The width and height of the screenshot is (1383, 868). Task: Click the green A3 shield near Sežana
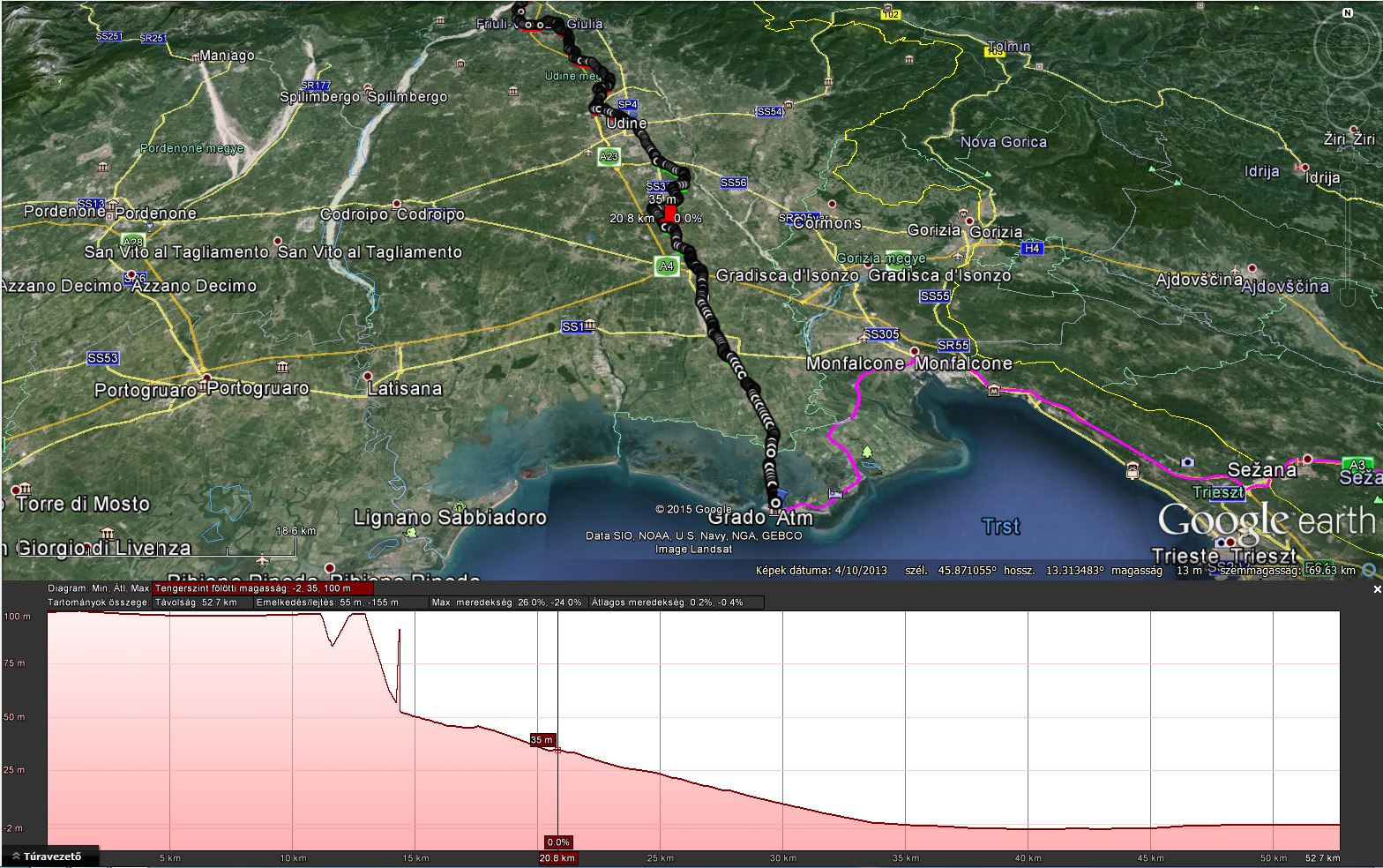click(x=1357, y=465)
